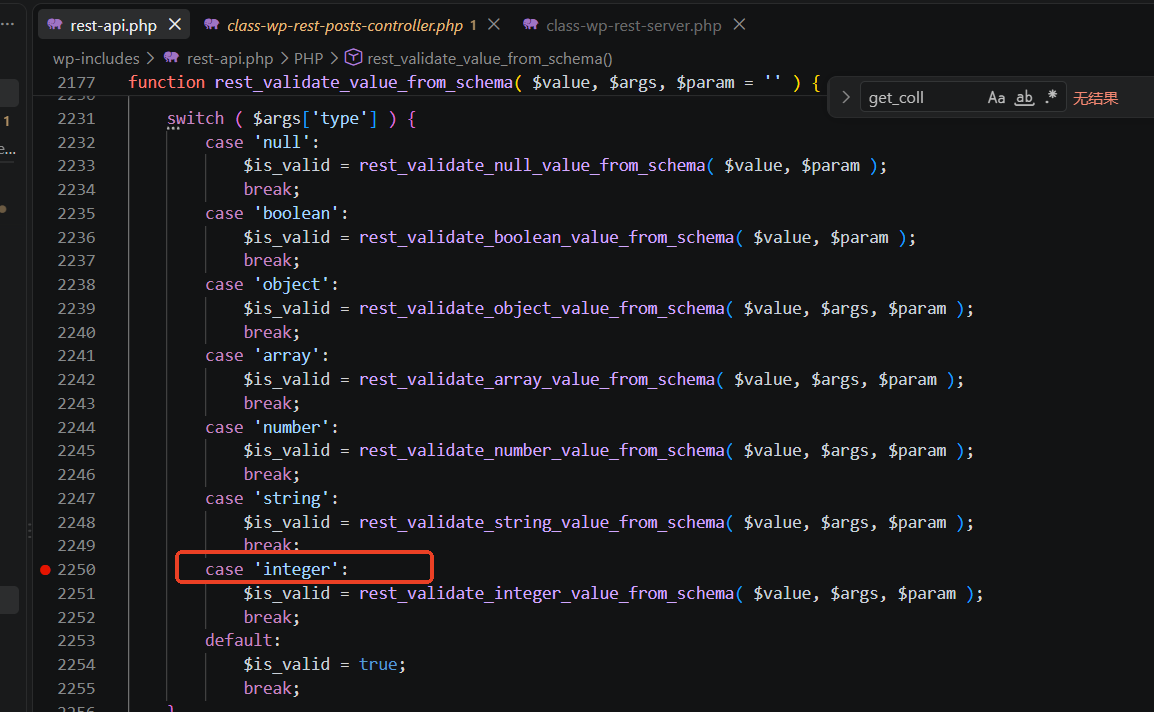This screenshot has height=712, width=1154.
Task: Click the function cube icon in breadcrumb
Action: click(x=353, y=57)
